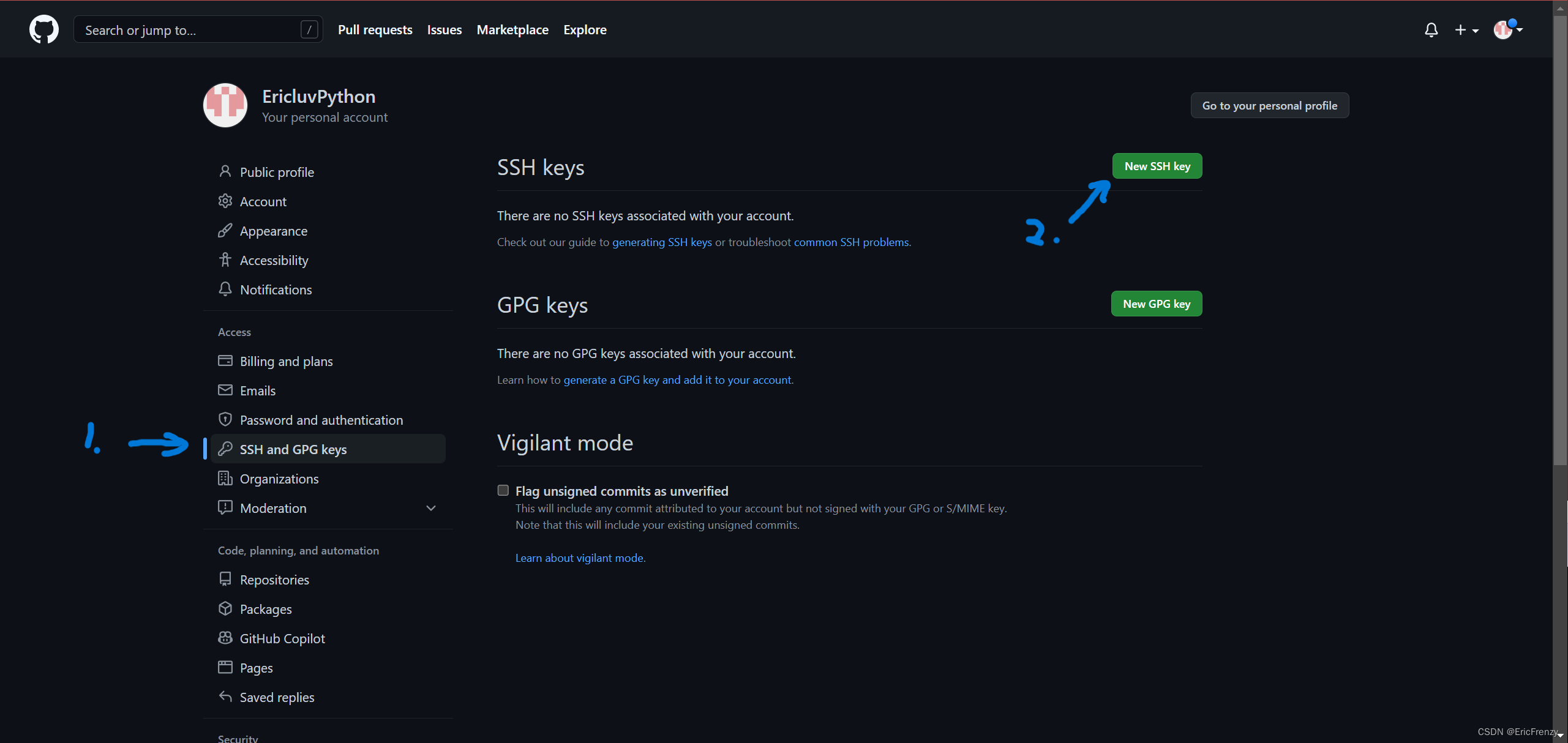Viewport: 1568px width, 743px height.
Task: Enable Flag unsigned commits as unverified
Action: (503, 490)
